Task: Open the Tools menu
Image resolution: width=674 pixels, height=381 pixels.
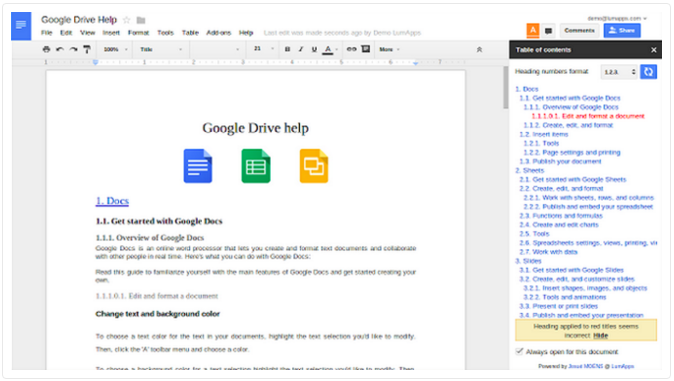Action: point(165,33)
